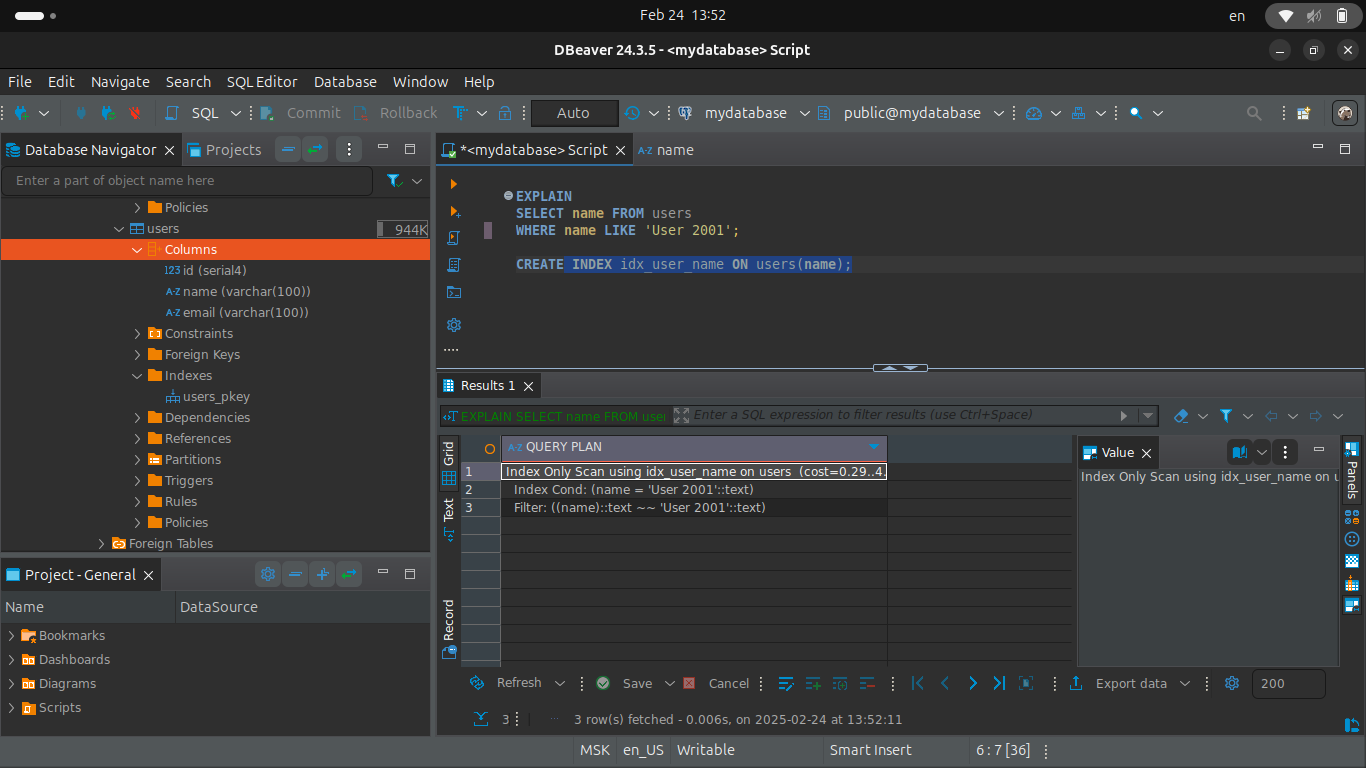Expand the Triggers folder

(x=138, y=481)
